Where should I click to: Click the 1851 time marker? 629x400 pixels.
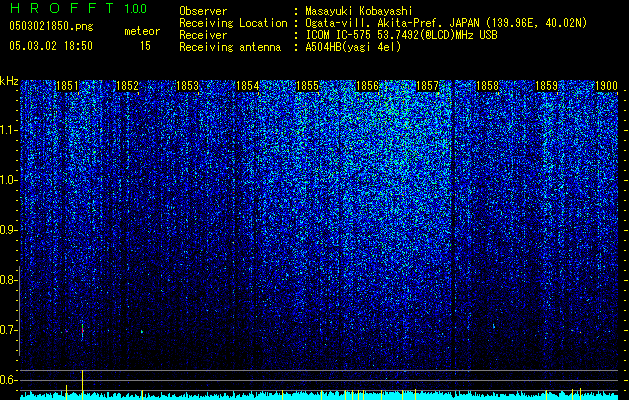pos(67,86)
